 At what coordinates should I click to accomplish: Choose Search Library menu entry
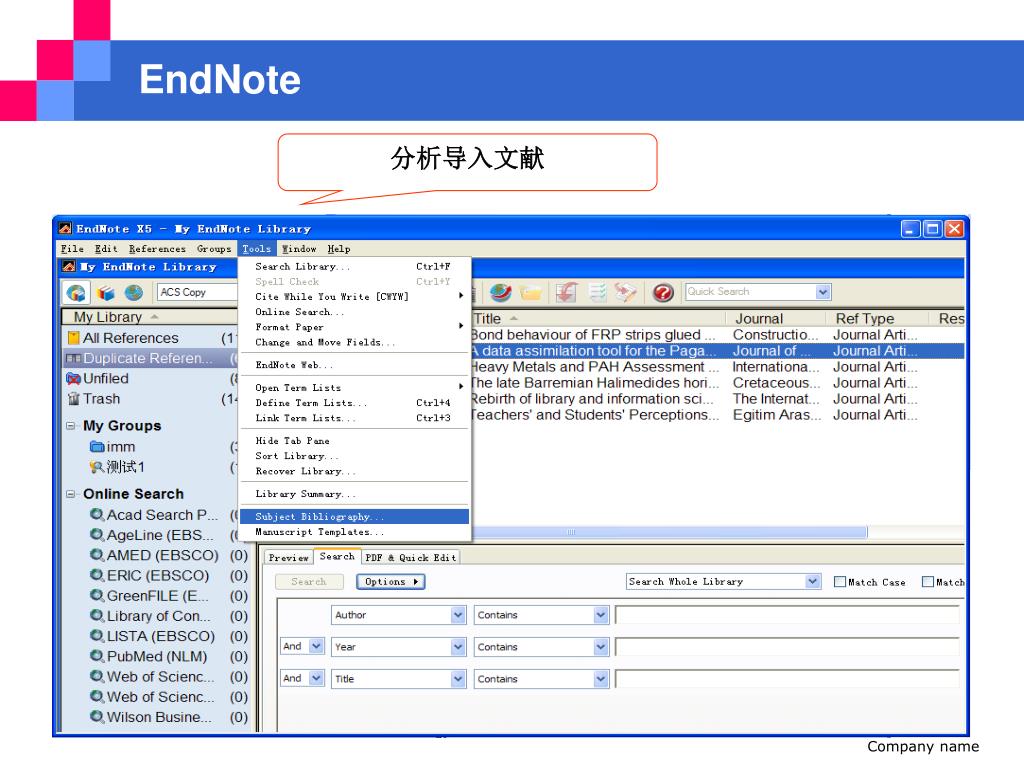coord(354,266)
